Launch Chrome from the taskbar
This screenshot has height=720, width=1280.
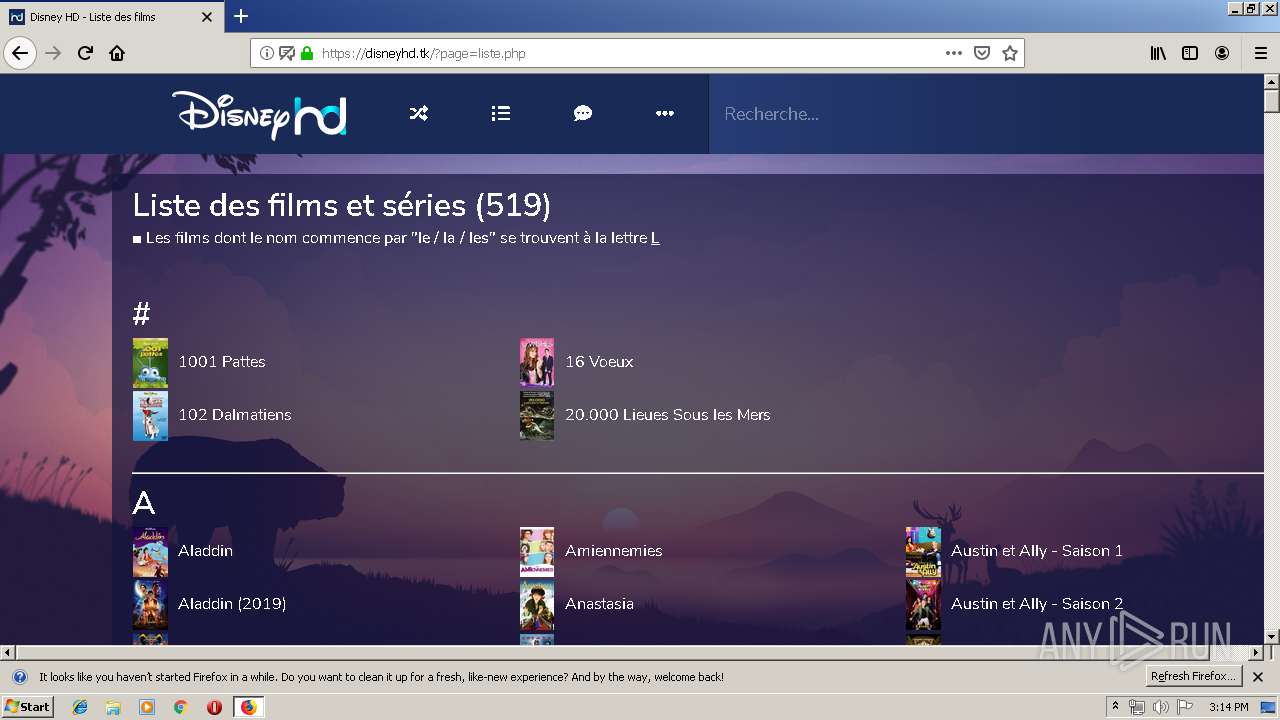[x=181, y=707]
